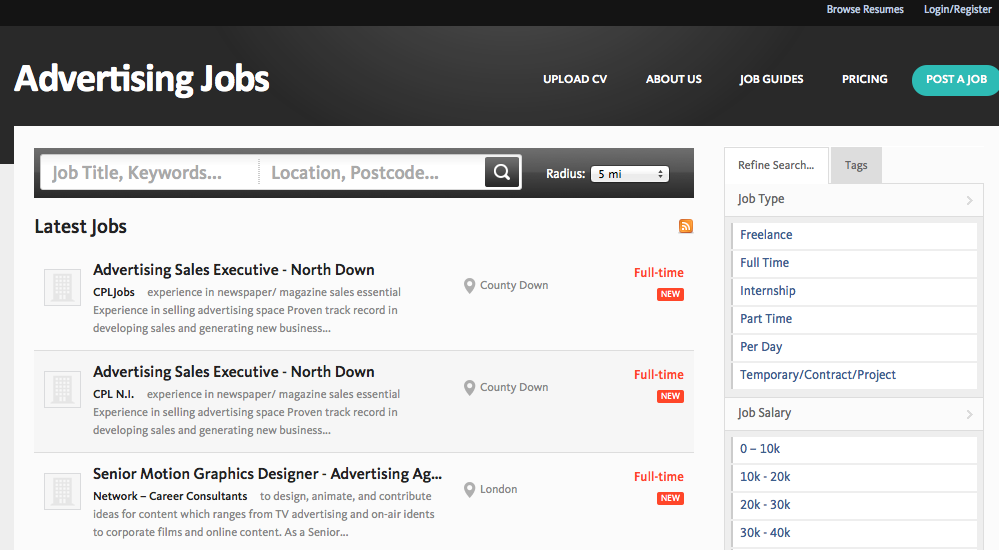Select the 10k - 20k salary filter
The image size is (999, 550).
[x=854, y=477]
